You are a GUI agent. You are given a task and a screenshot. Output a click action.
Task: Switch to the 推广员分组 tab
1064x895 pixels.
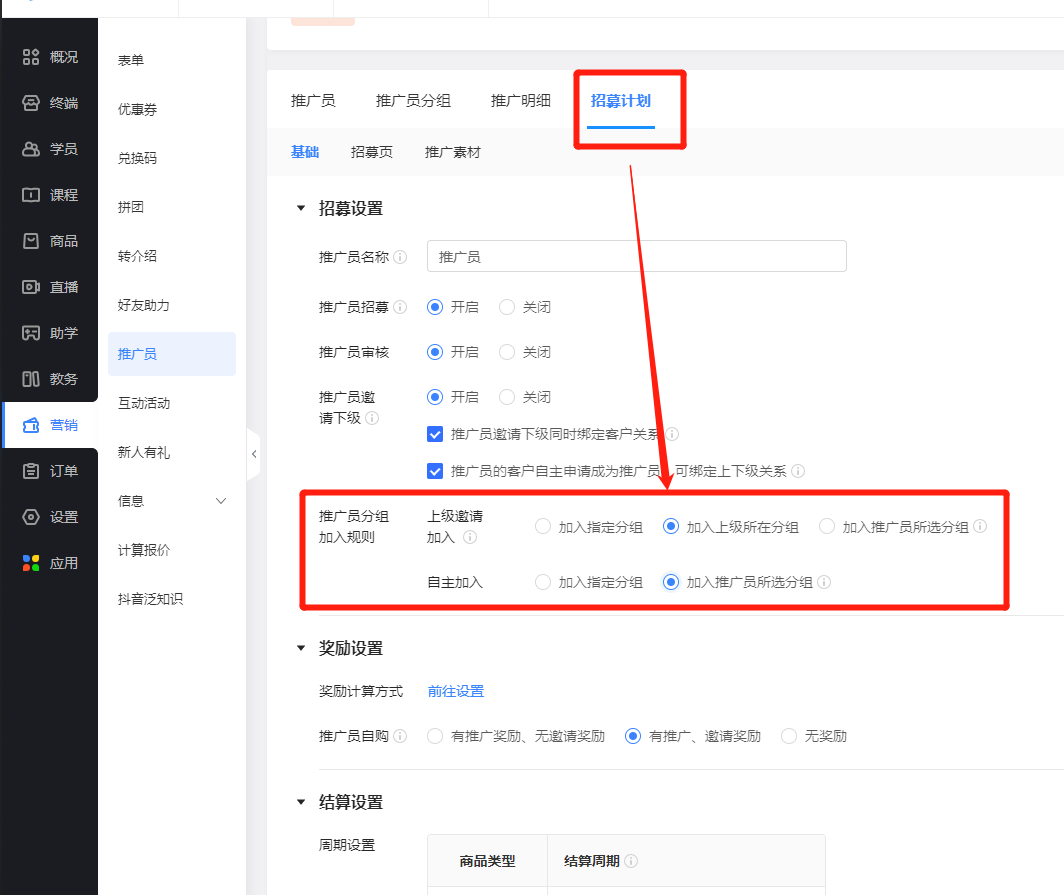[413, 100]
